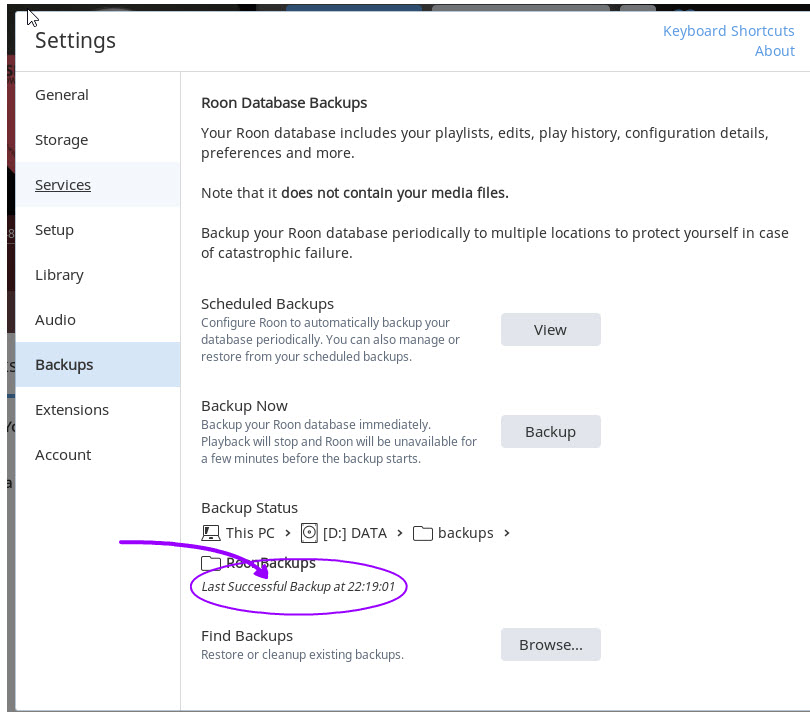Click the '[D:] DATA' path label
This screenshot has width=810, height=712.
[x=355, y=533]
